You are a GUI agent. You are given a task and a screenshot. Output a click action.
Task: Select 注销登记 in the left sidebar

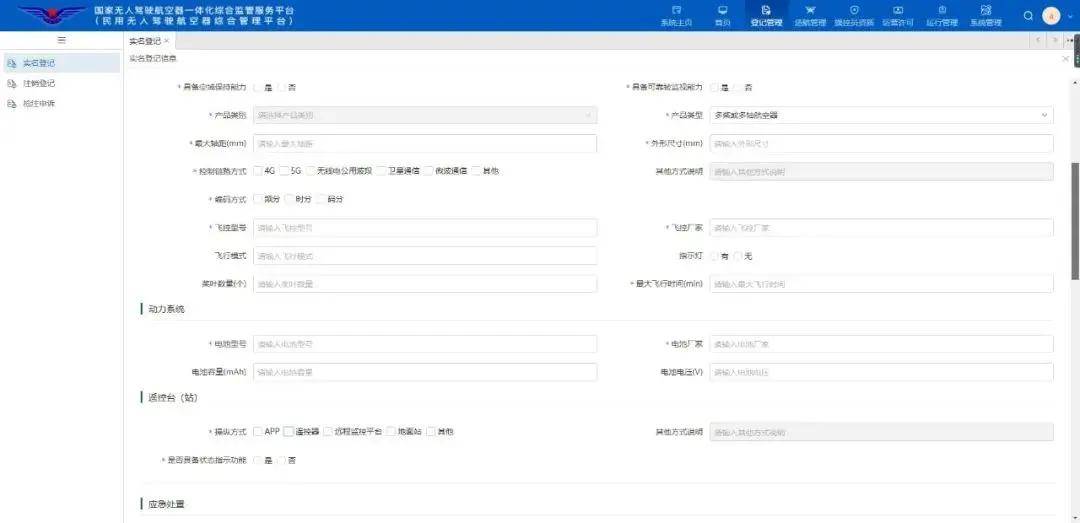(x=39, y=83)
